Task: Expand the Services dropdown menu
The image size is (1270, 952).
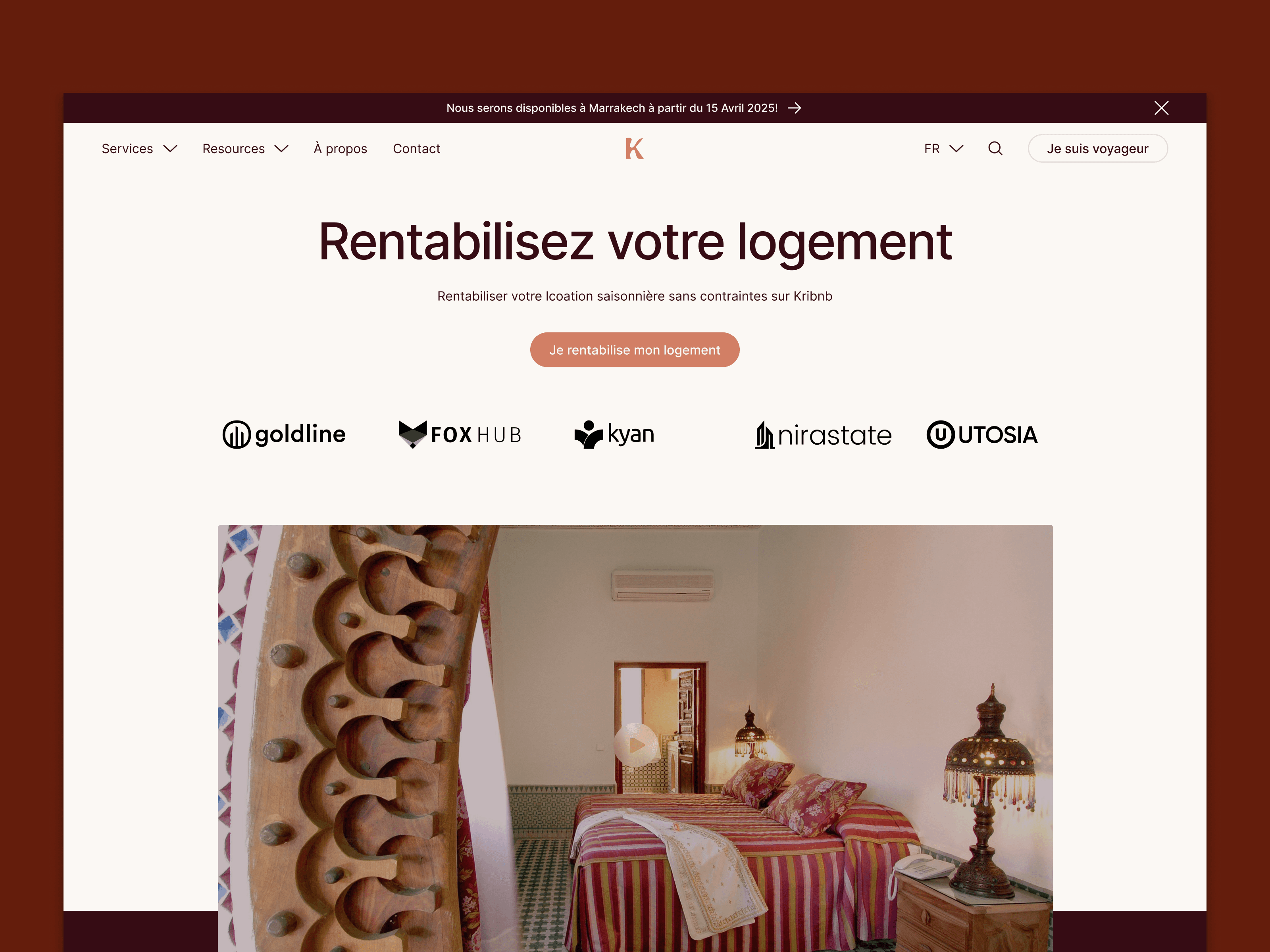Action: coord(140,149)
